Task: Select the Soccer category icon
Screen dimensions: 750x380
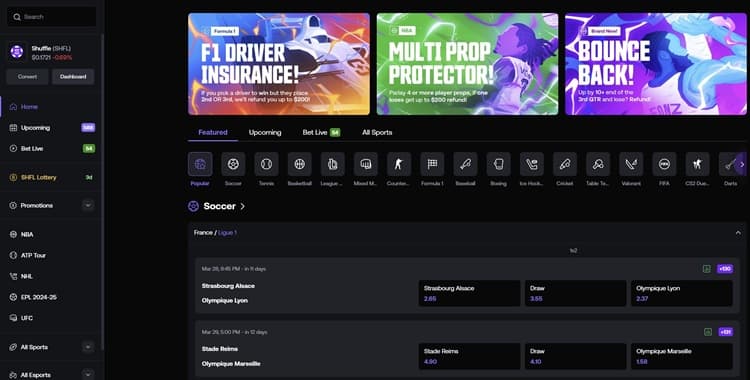Action: pyautogui.click(x=233, y=164)
